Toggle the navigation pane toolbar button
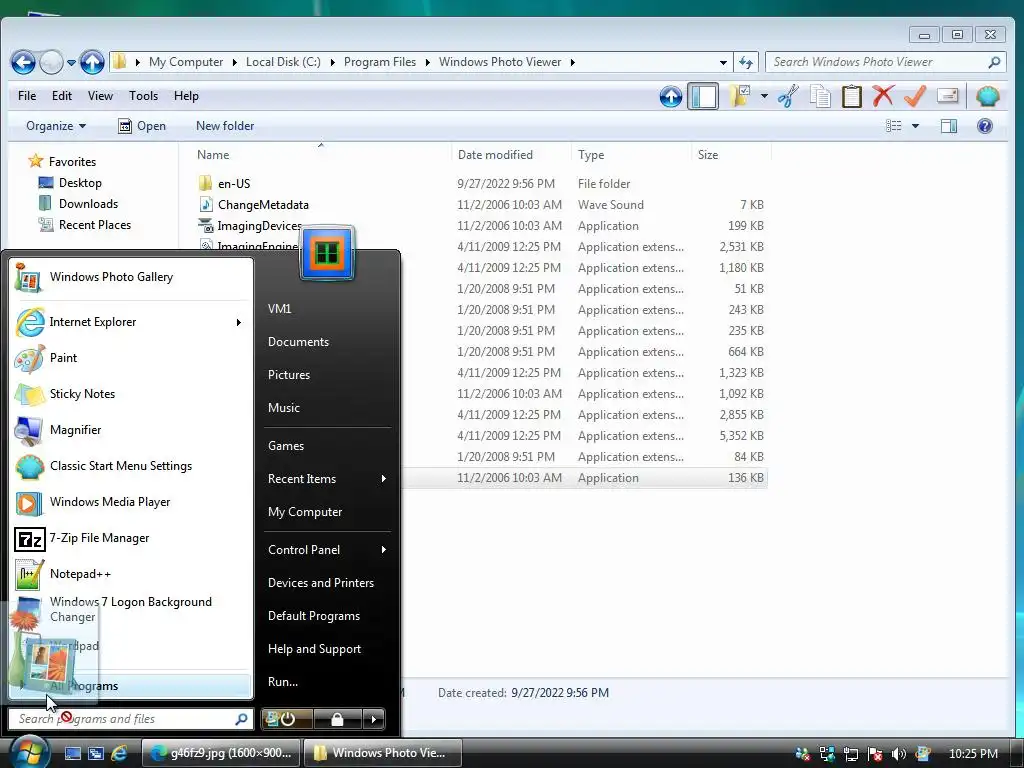This screenshot has width=1024, height=768. 703,96
